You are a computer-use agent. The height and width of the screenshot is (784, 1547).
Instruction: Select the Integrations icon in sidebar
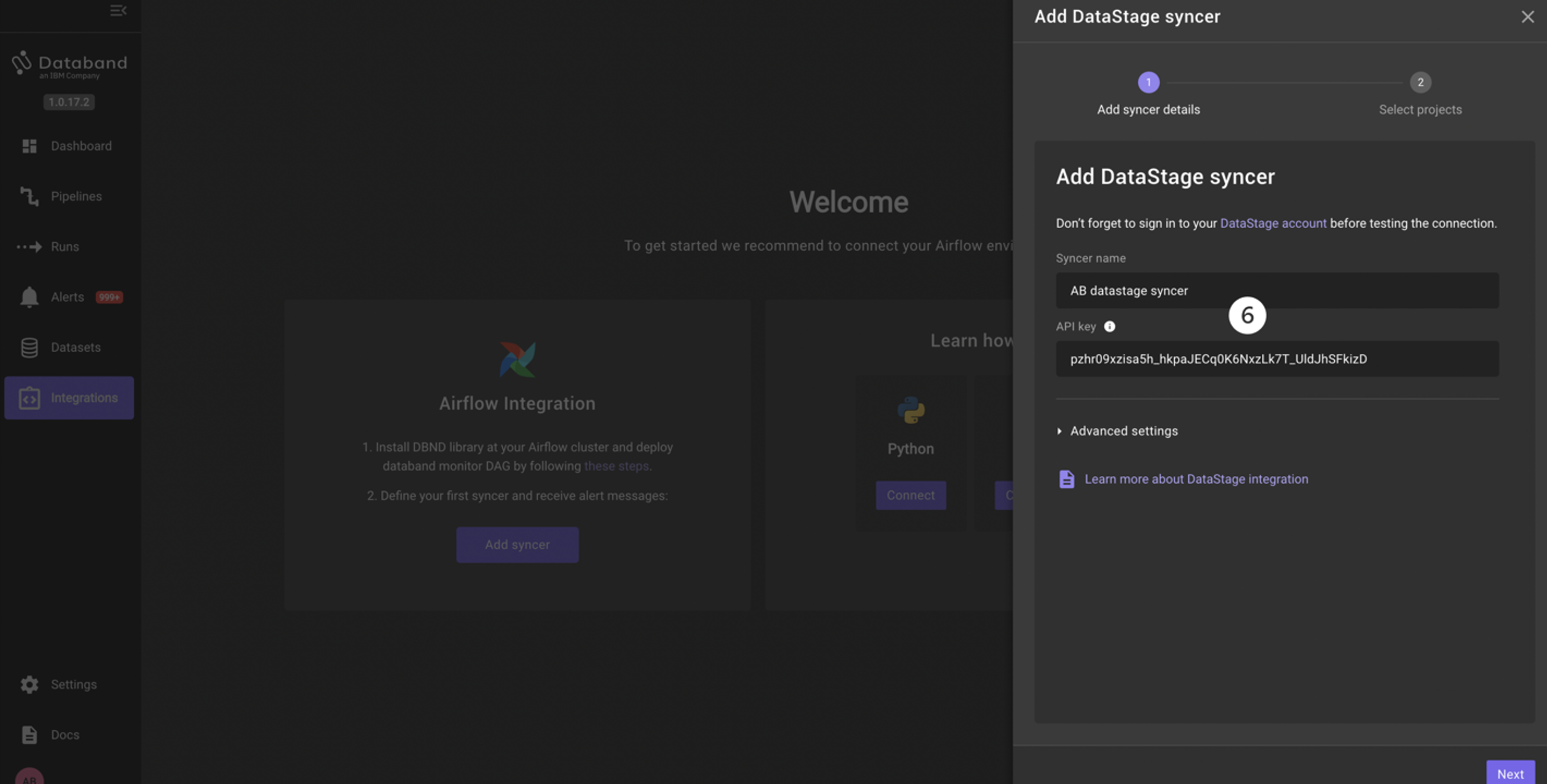(29, 397)
